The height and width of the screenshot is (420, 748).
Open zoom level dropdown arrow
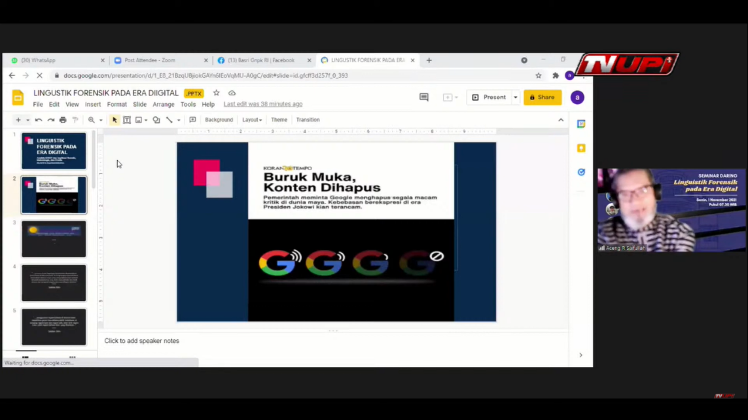click(101, 120)
